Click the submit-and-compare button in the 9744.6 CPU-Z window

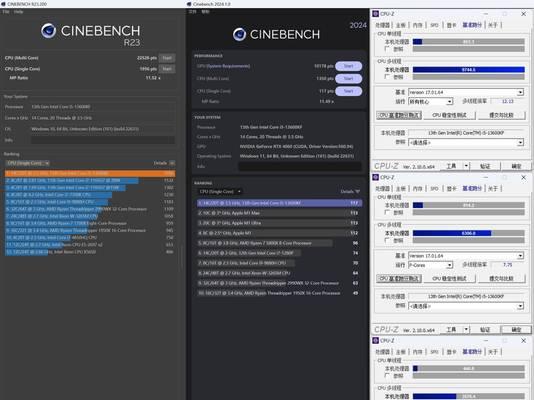click(501, 115)
